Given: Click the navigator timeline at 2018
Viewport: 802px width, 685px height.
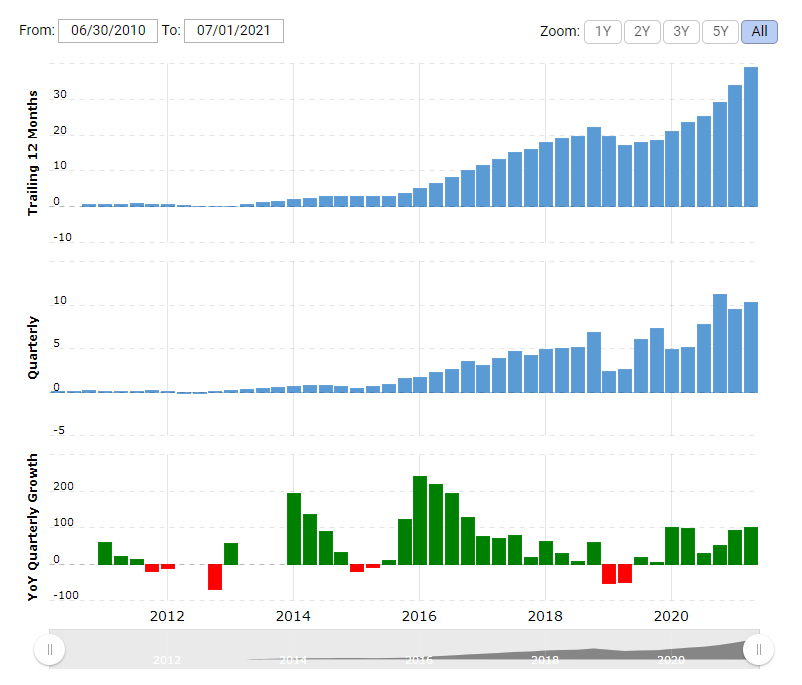Looking at the screenshot, I should click(545, 660).
